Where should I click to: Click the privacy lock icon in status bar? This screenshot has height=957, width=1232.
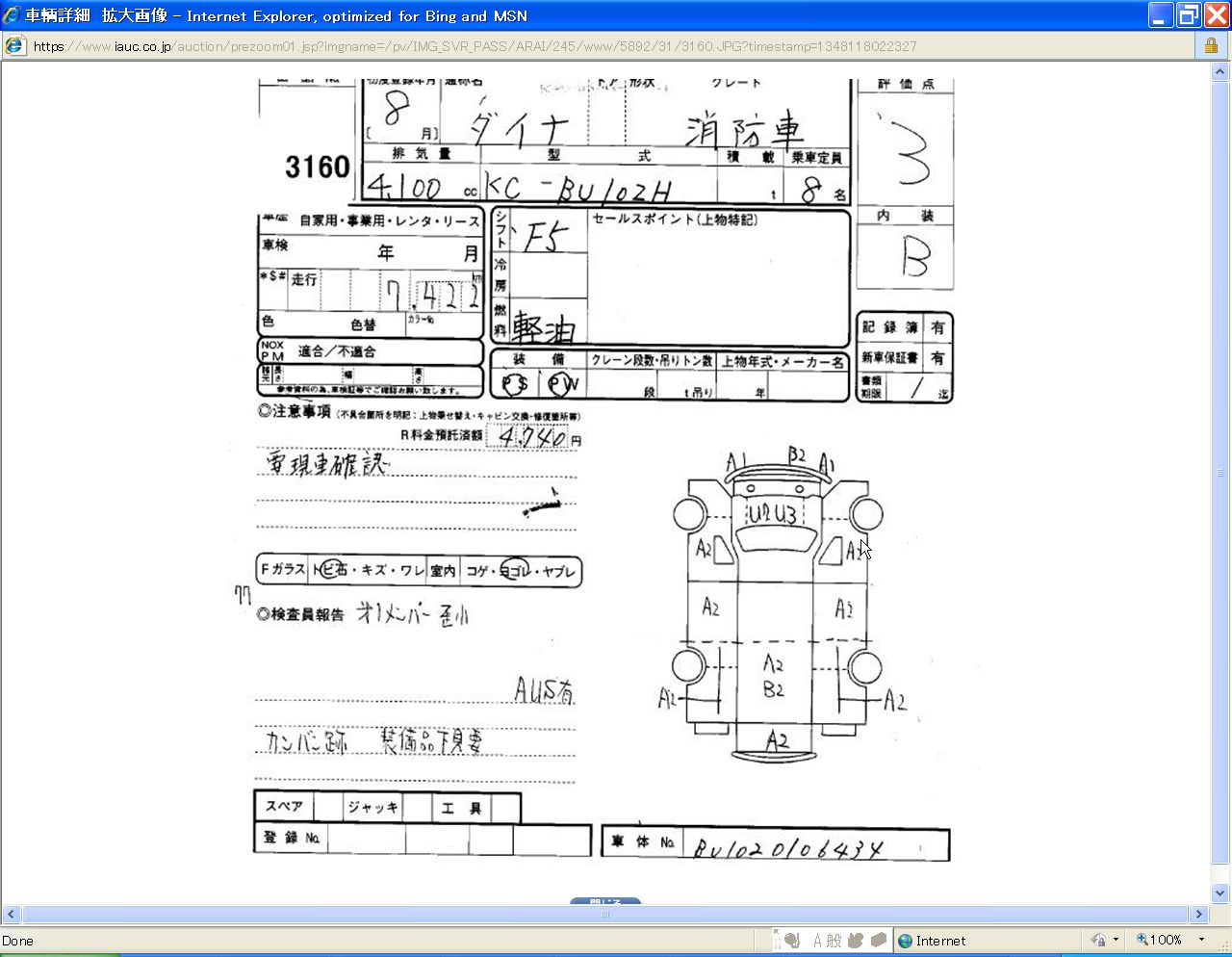(x=1098, y=941)
